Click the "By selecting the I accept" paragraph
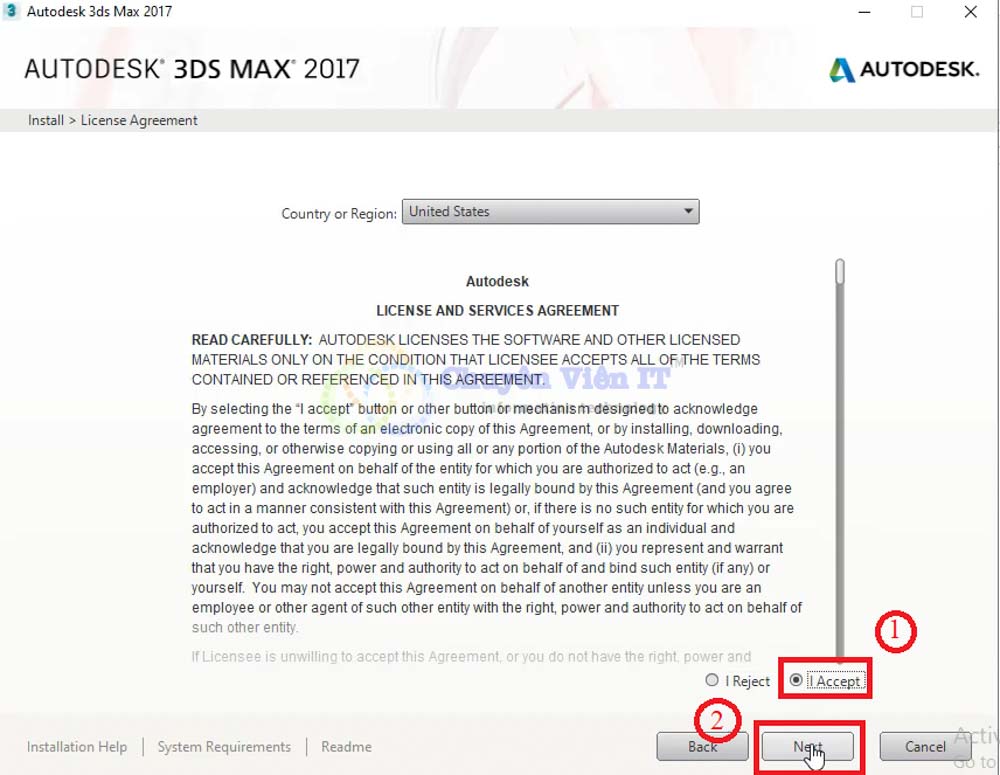This screenshot has width=1000, height=775. pos(497,518)
